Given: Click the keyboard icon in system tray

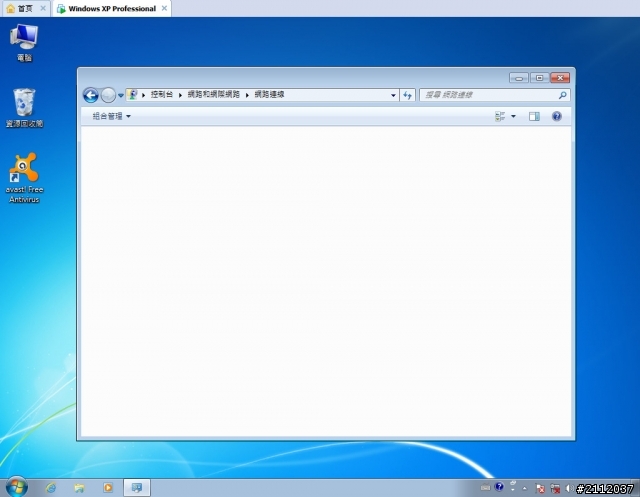Looking at the screenshot, I should (x=485, y=487).
